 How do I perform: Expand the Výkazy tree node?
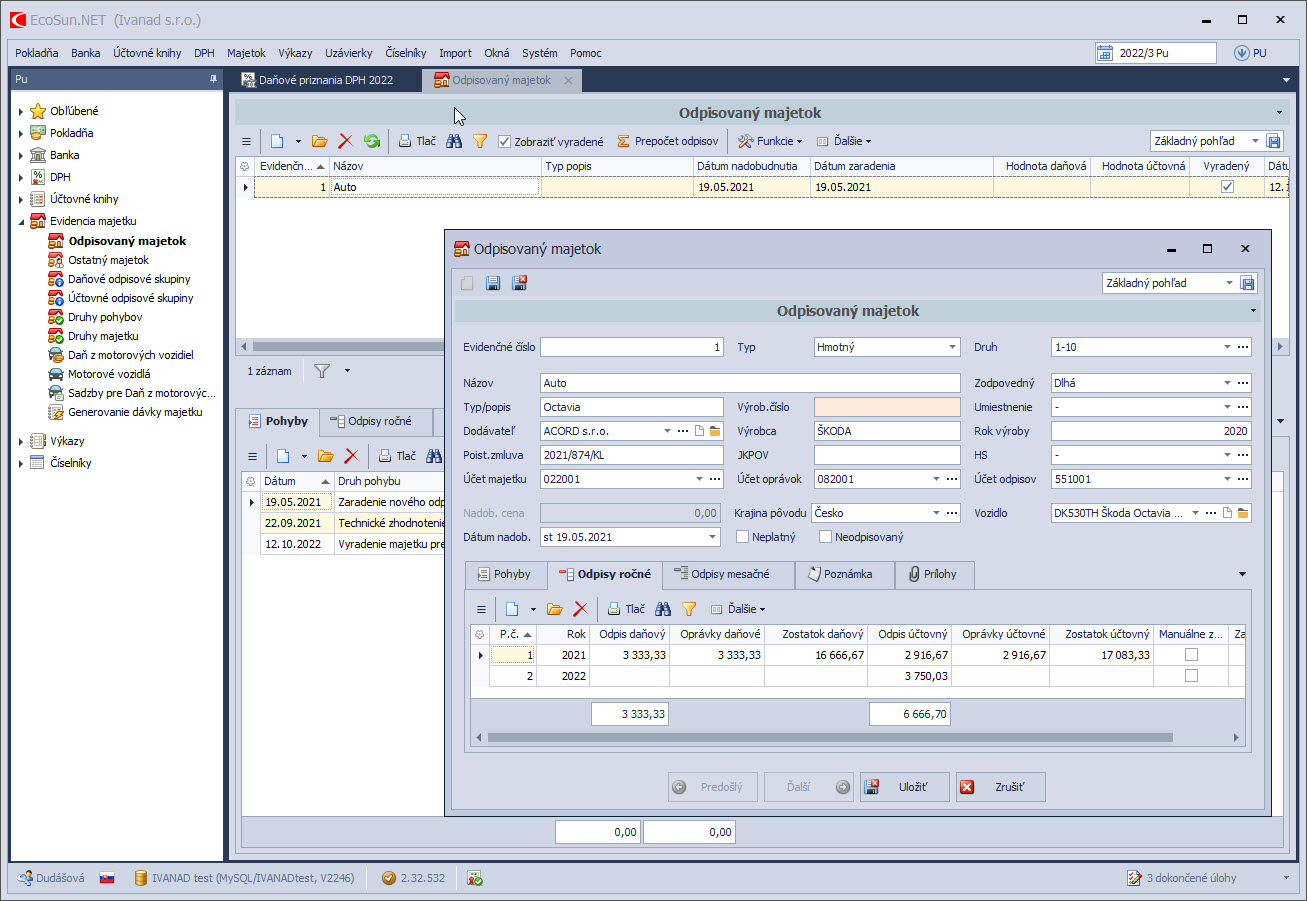[21, 441]
